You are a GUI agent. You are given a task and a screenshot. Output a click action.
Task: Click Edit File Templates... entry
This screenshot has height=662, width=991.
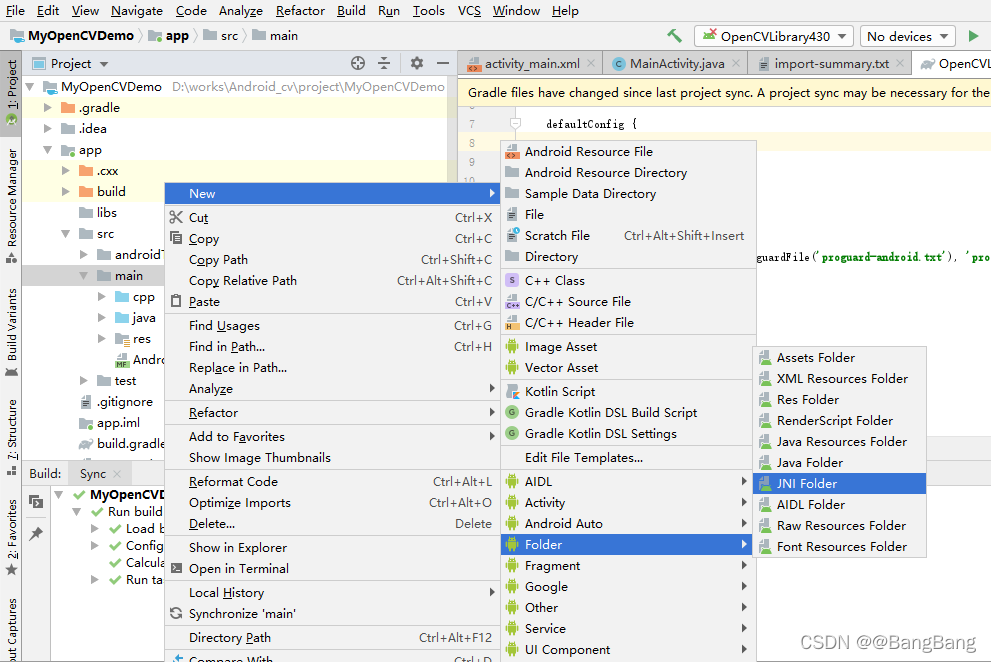pos(628,457)
